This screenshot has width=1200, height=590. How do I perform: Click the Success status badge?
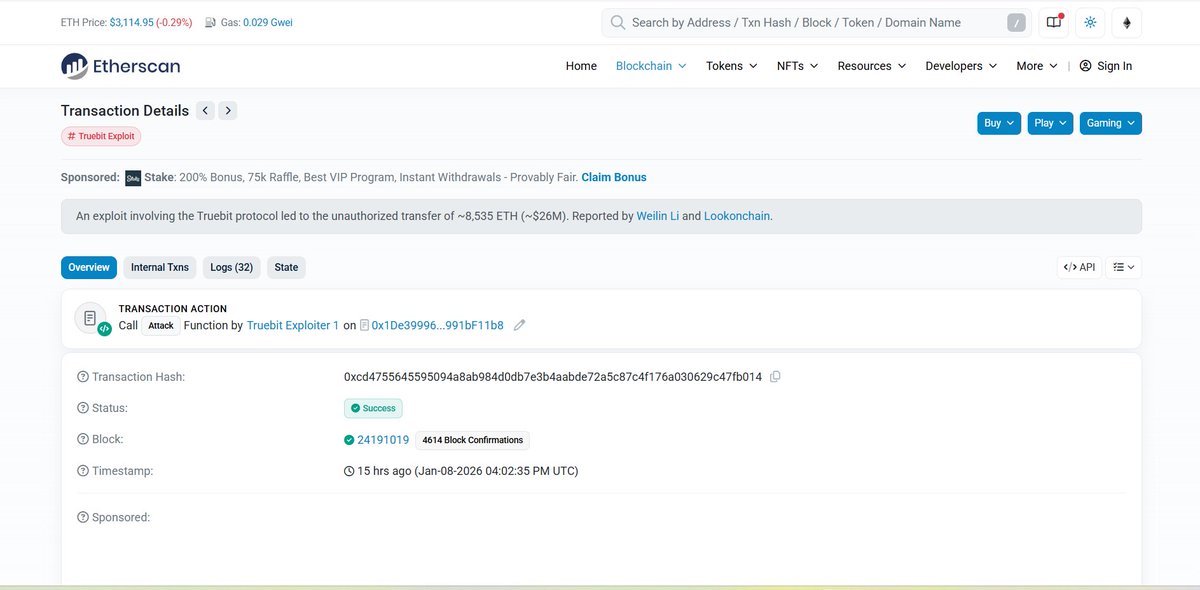pos(374,408)
